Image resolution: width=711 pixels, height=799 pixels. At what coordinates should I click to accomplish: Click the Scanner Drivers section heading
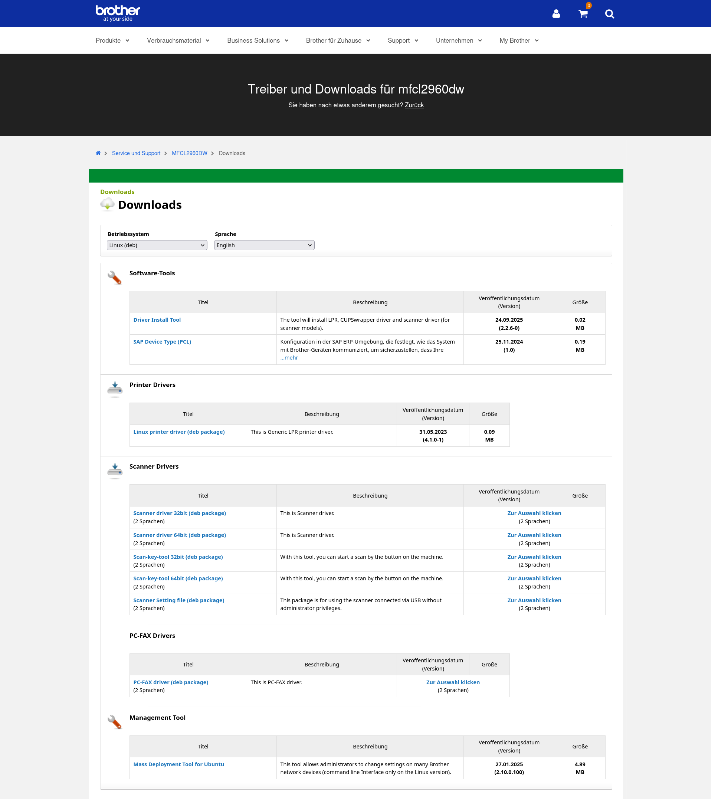coord(154,466)
